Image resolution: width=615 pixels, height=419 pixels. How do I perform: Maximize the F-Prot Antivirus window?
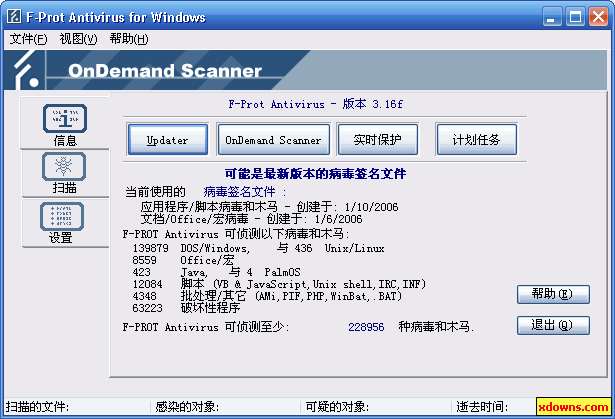coord(575,17)
